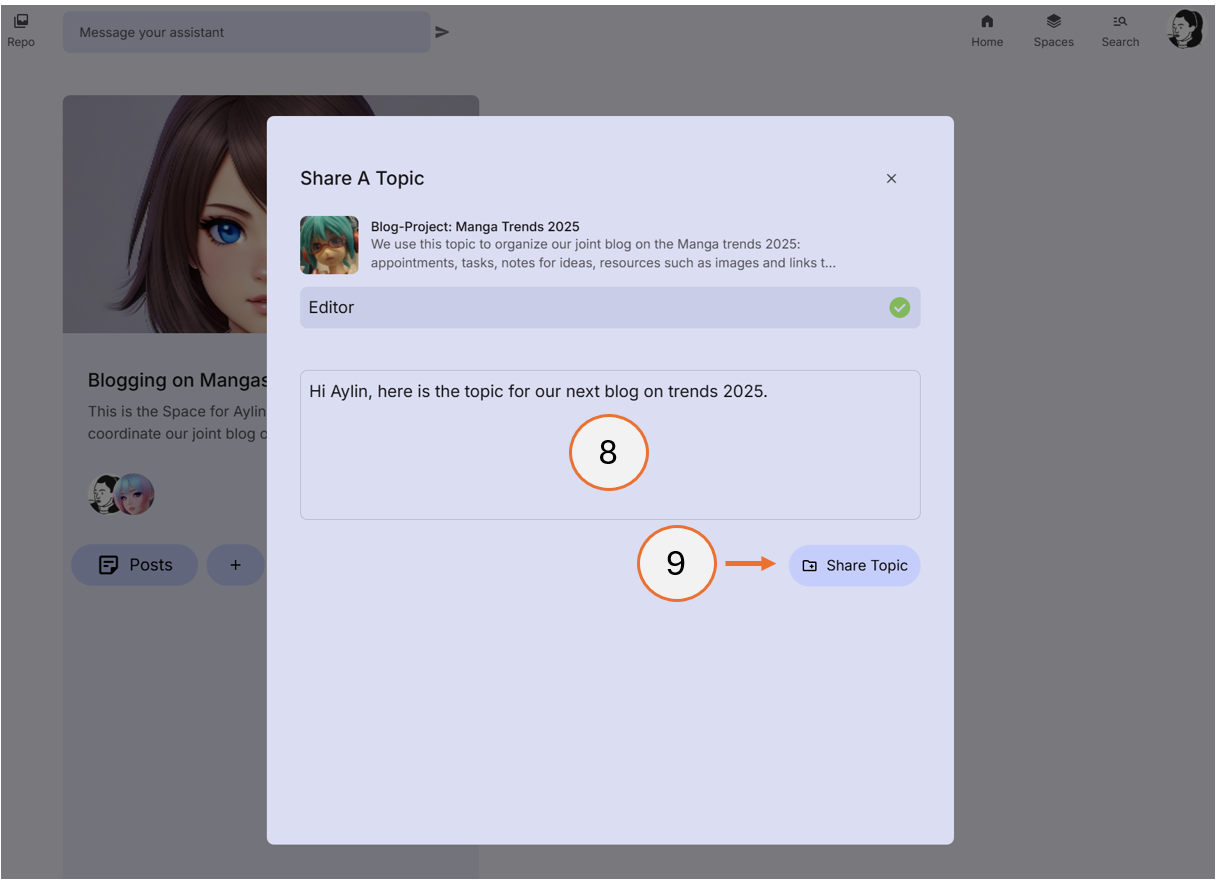Select the Editor permission row
The height and width of the screenshot is (880, 1216).
(610, 307)
